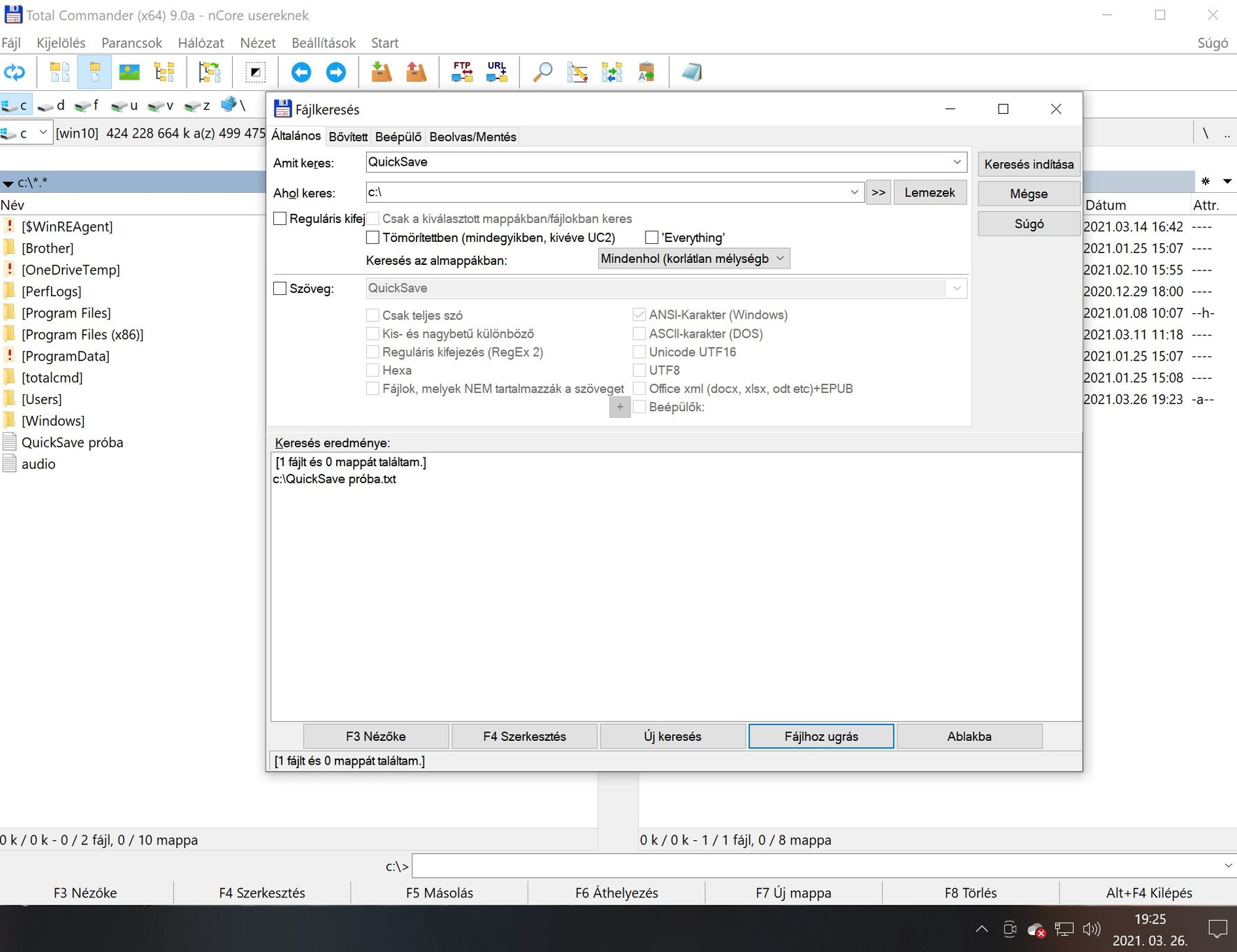Launch the multi-rename tool icon
The width and height of the screenshot is (1237, 952).
coord(577,72)
